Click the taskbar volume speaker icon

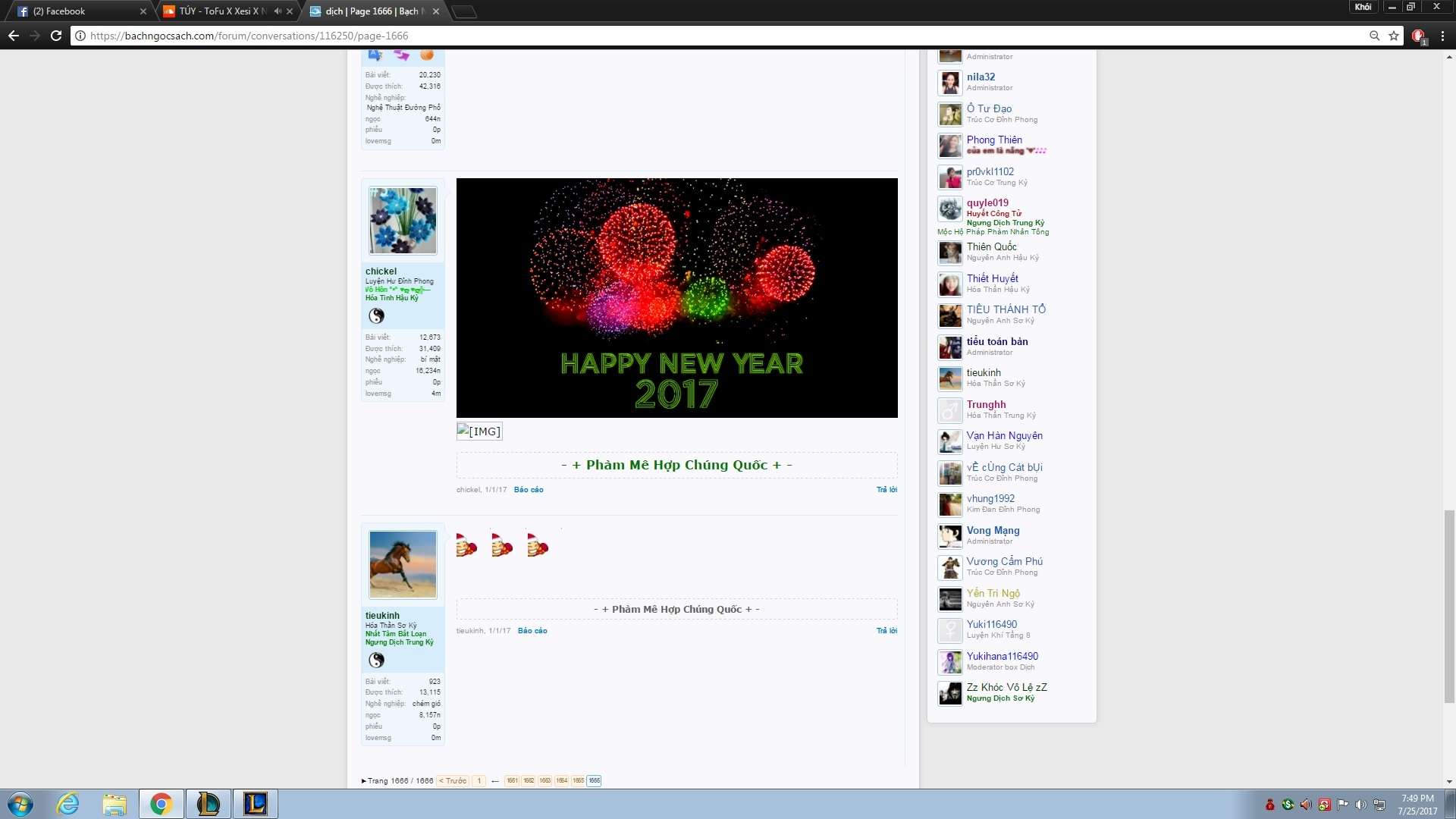pyautogui.click(x=1360, y=805)
